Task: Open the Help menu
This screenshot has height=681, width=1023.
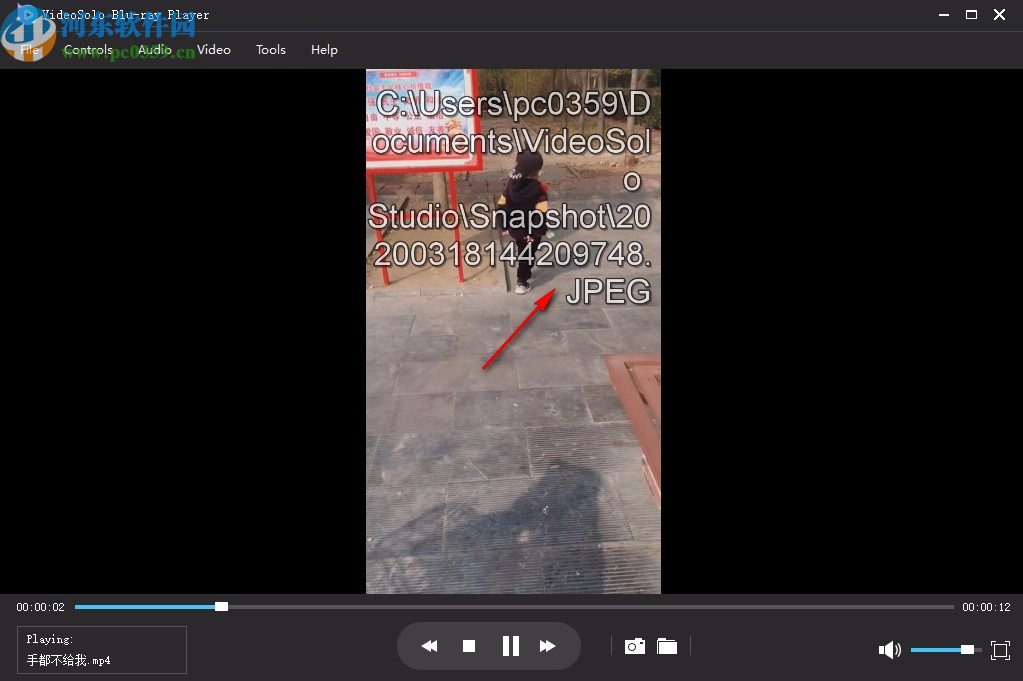Action: [324, 49]
